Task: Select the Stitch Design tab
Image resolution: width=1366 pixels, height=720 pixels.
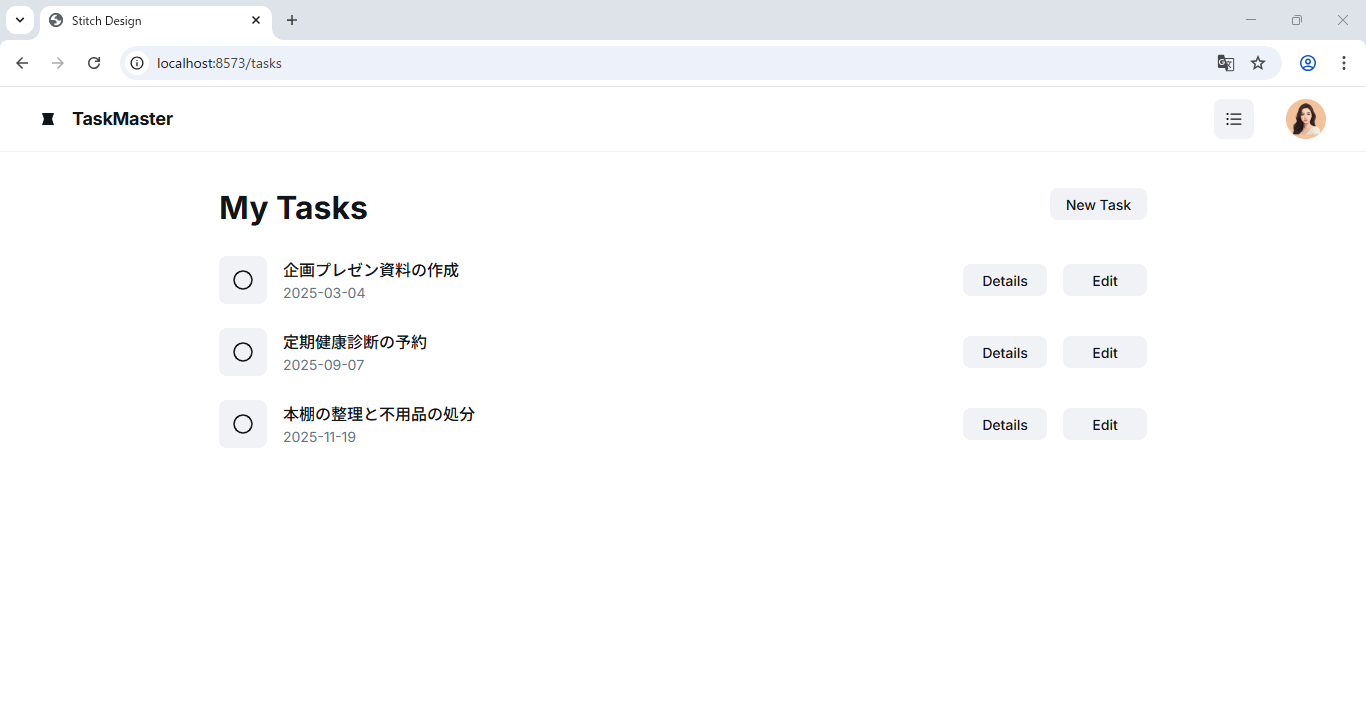Action: click(x=156, y=20)
